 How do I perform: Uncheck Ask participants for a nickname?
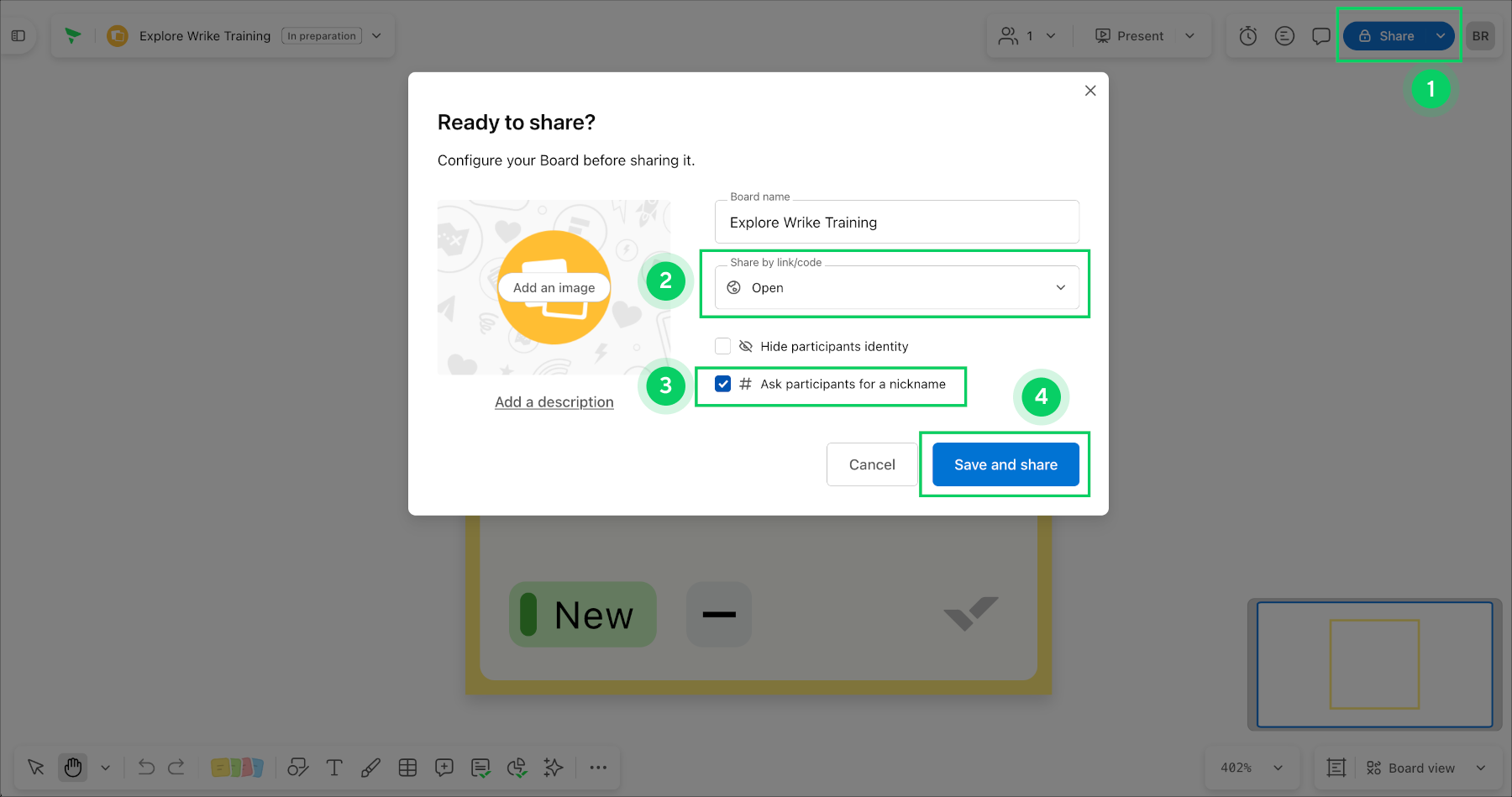click(x=722, y=384)
